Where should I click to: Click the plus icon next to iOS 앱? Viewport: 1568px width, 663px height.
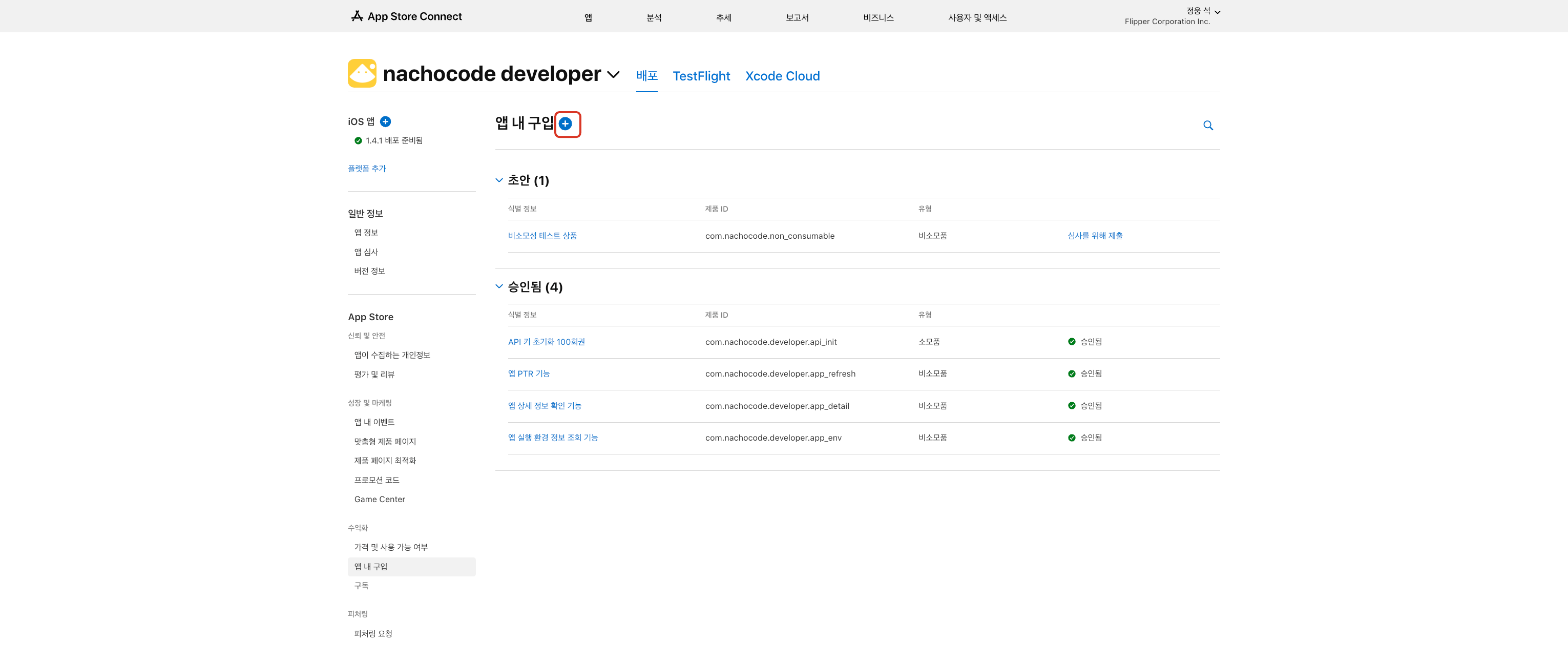pos(385,122)
